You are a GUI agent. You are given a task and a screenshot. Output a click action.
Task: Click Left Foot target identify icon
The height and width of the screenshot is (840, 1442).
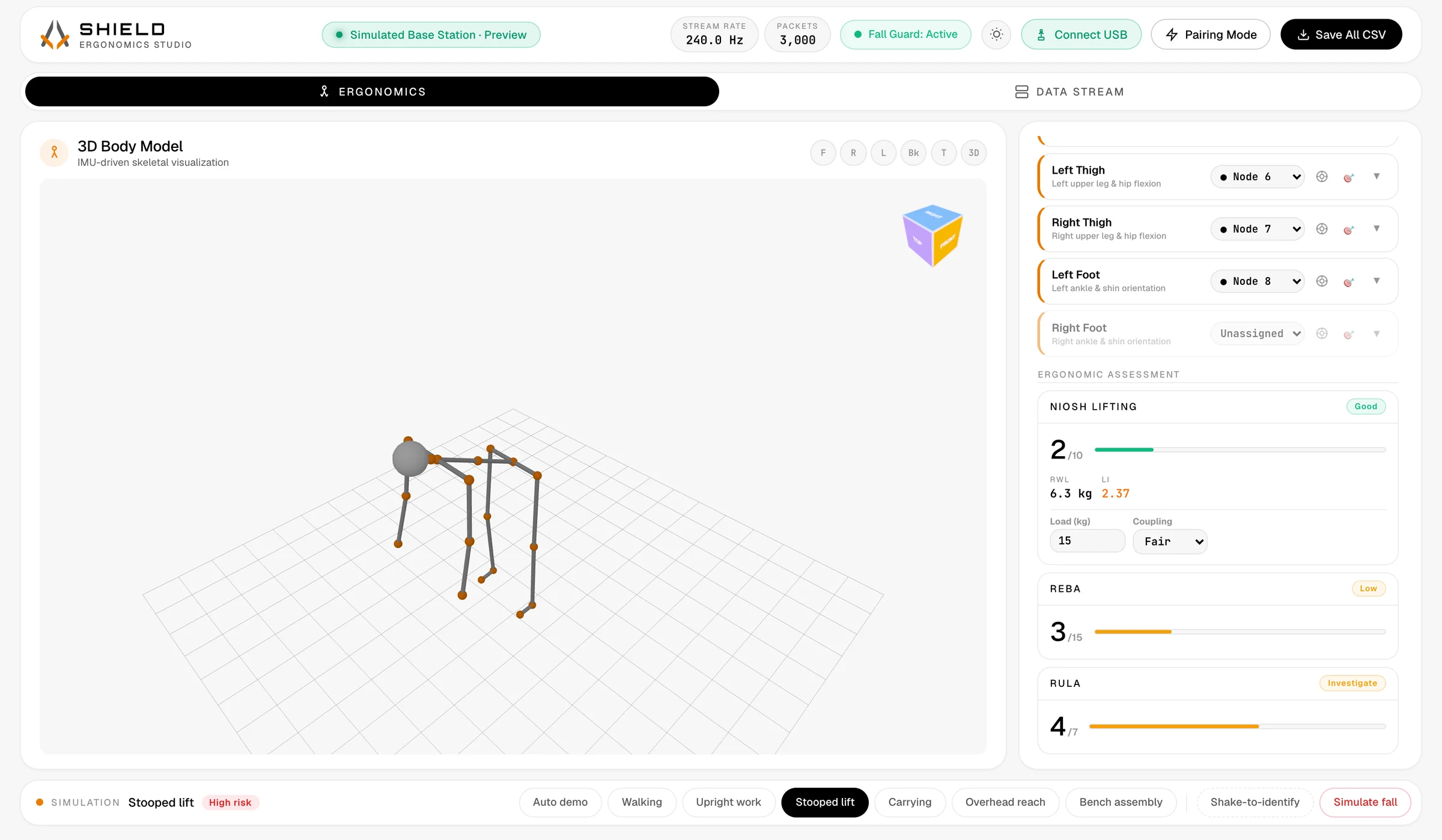click(1349, 282)
